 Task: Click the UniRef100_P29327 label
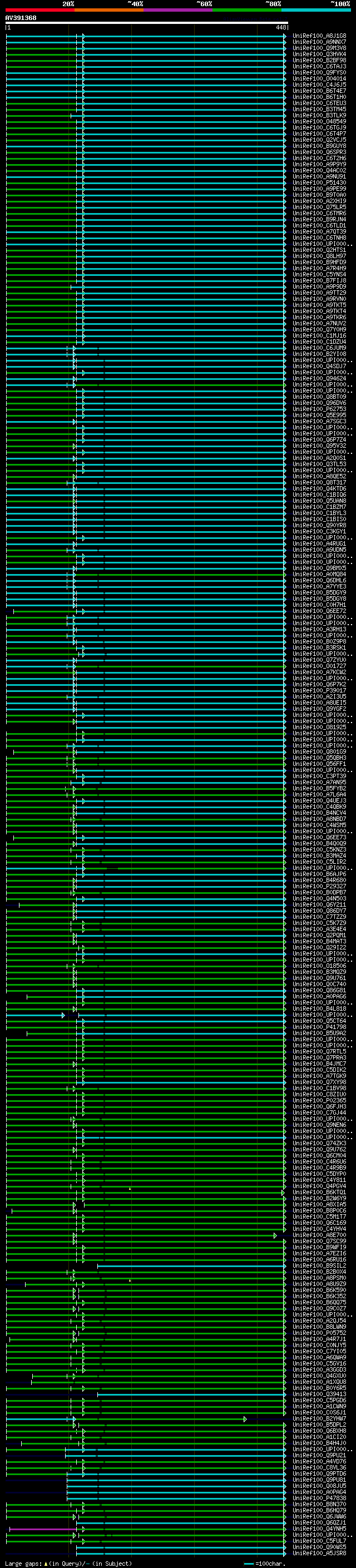(319, 886)
